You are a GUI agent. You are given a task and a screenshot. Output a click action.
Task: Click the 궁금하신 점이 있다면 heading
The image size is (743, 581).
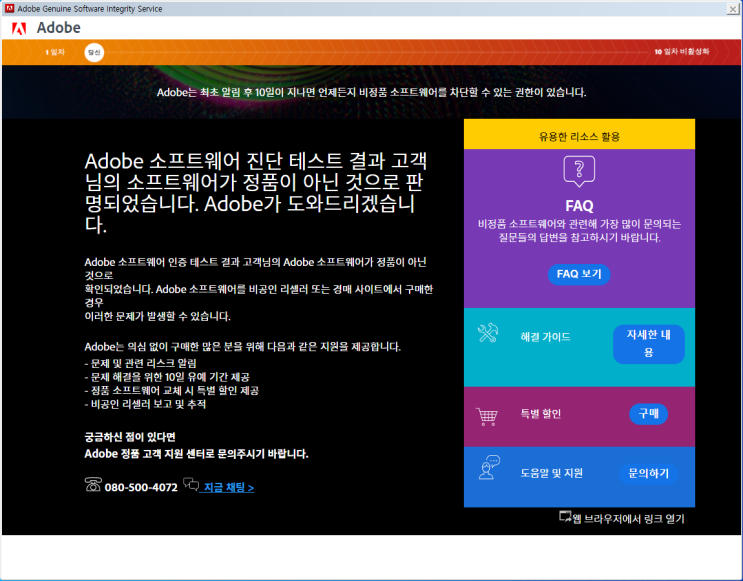click(130, 437)
